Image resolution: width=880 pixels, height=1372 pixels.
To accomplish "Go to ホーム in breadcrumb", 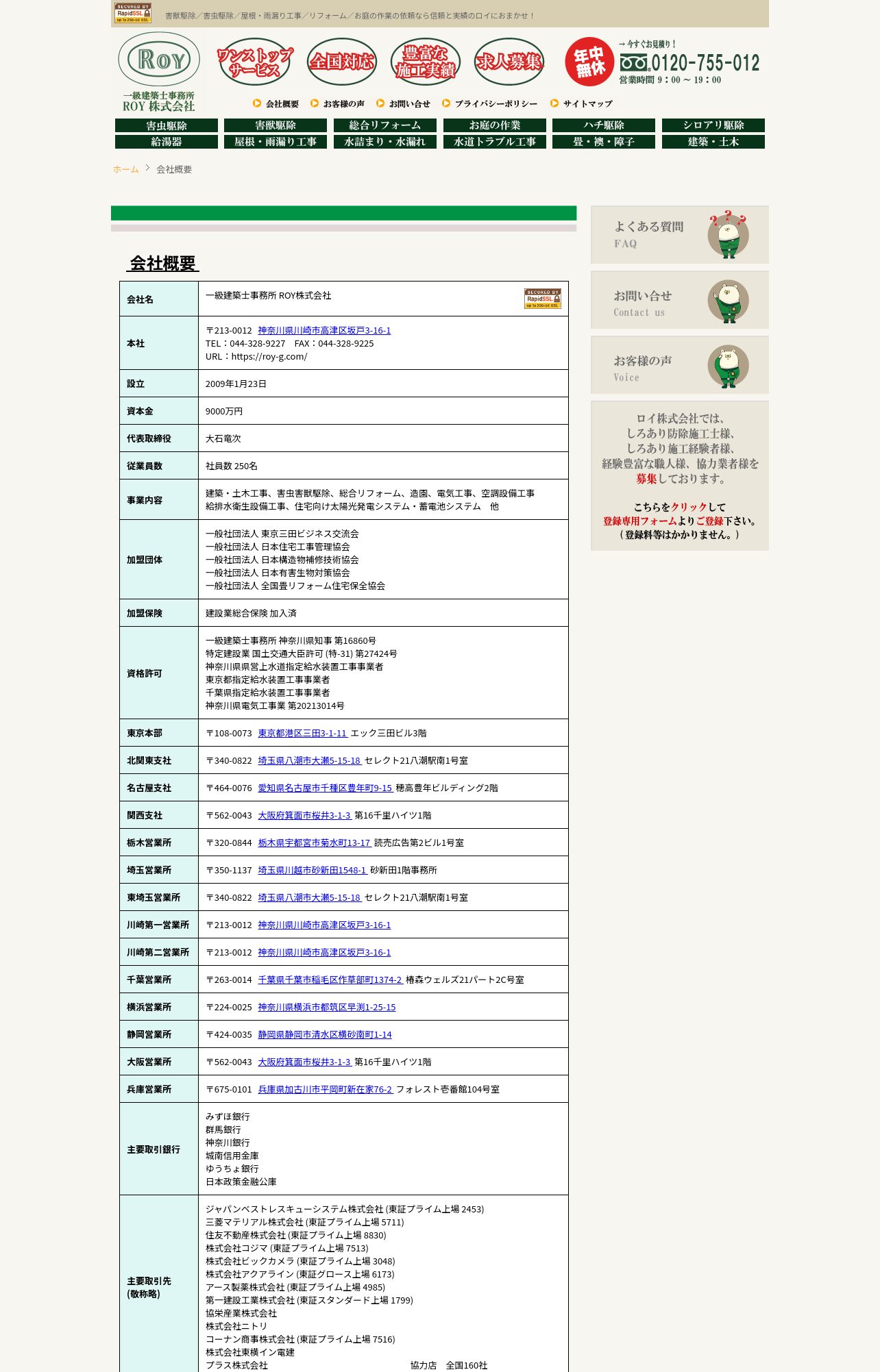I will click(126, 169).
